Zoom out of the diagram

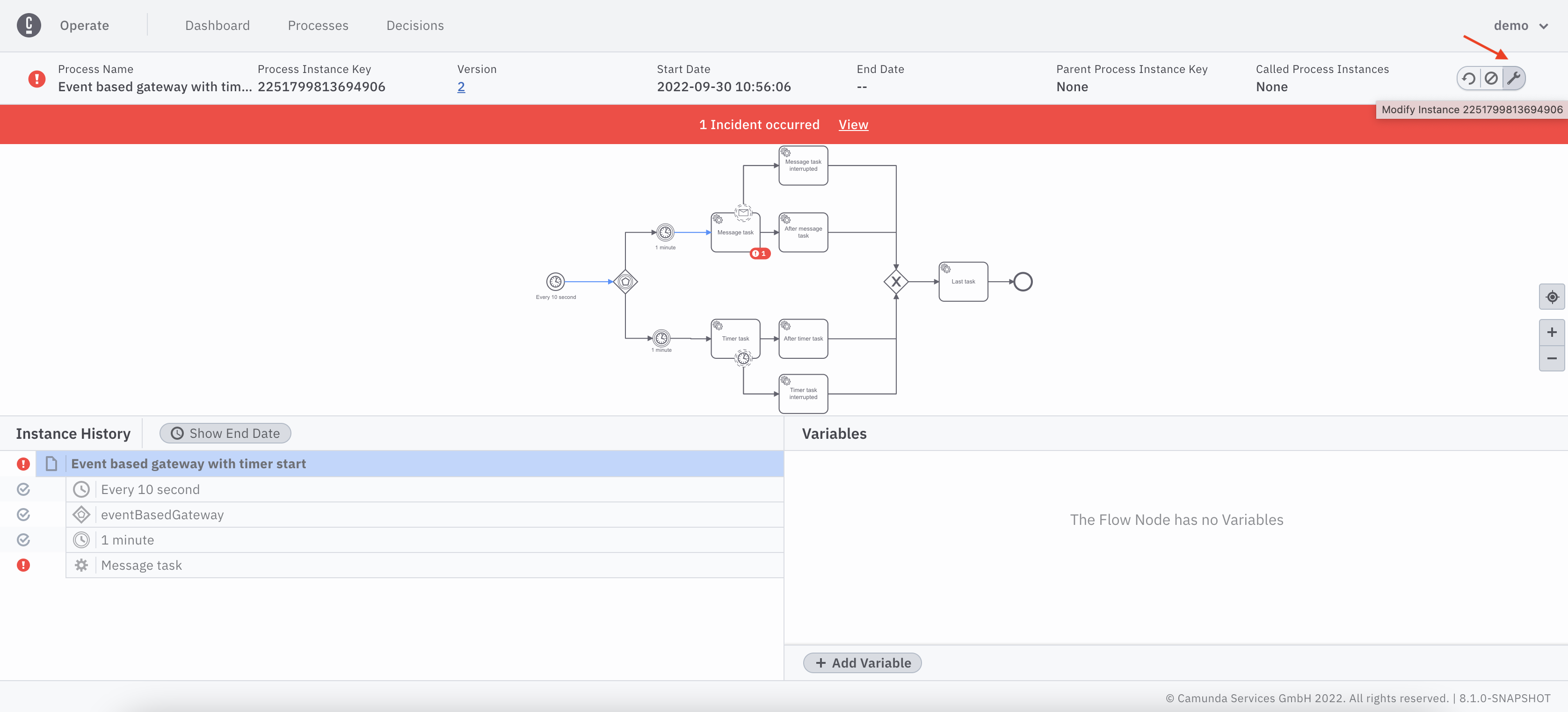pos(1552,358)
